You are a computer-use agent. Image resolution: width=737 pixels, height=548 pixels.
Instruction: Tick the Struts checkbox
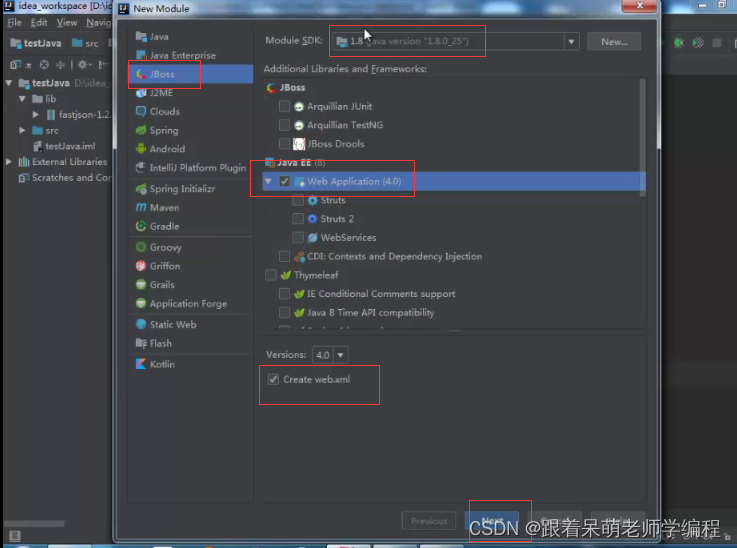point(298,200)
